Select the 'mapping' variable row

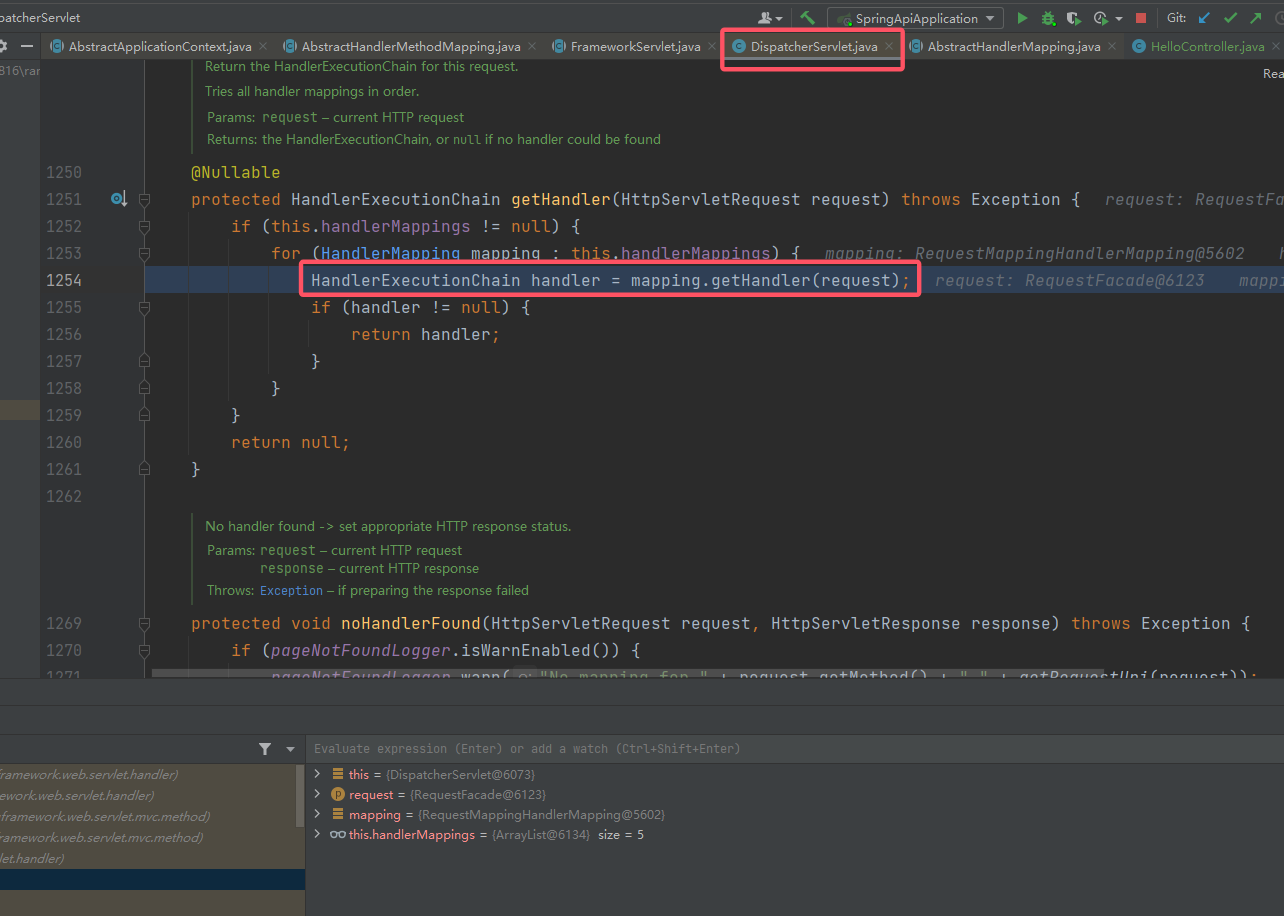(795, 815)
